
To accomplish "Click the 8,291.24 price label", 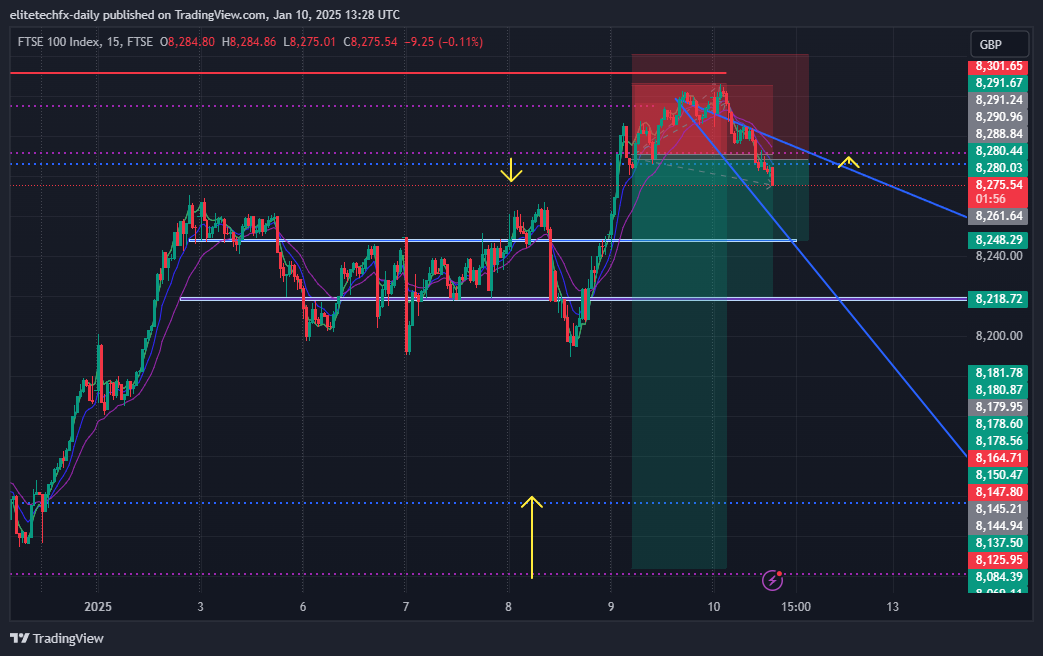I will coord(998,100).
